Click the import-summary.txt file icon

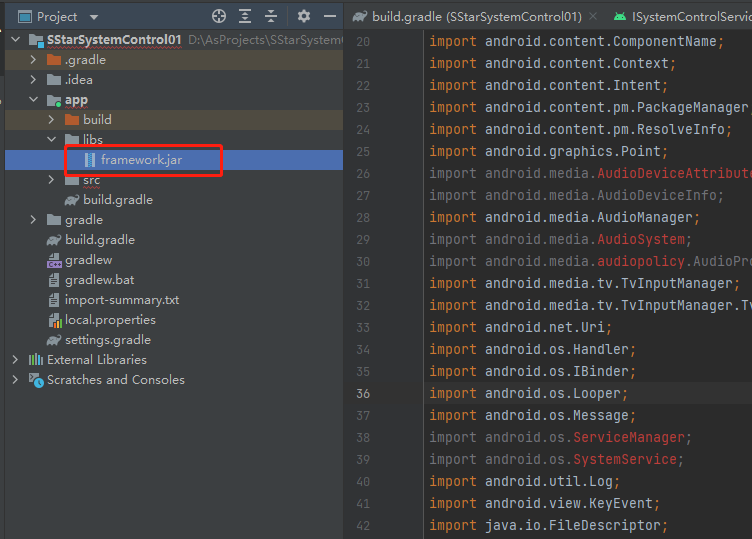(x=54, y=300)
